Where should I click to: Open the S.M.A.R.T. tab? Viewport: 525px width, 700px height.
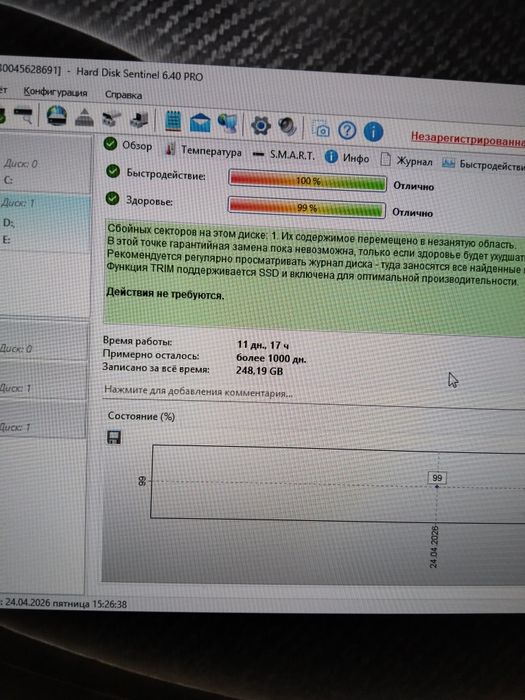tap(284, 155)
